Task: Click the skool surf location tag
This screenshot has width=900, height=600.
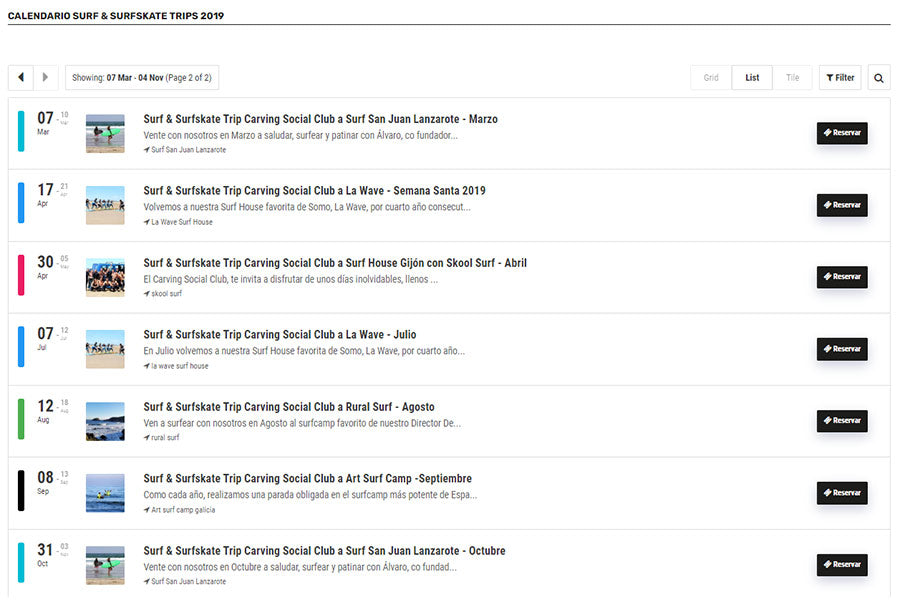Action: 165,294
